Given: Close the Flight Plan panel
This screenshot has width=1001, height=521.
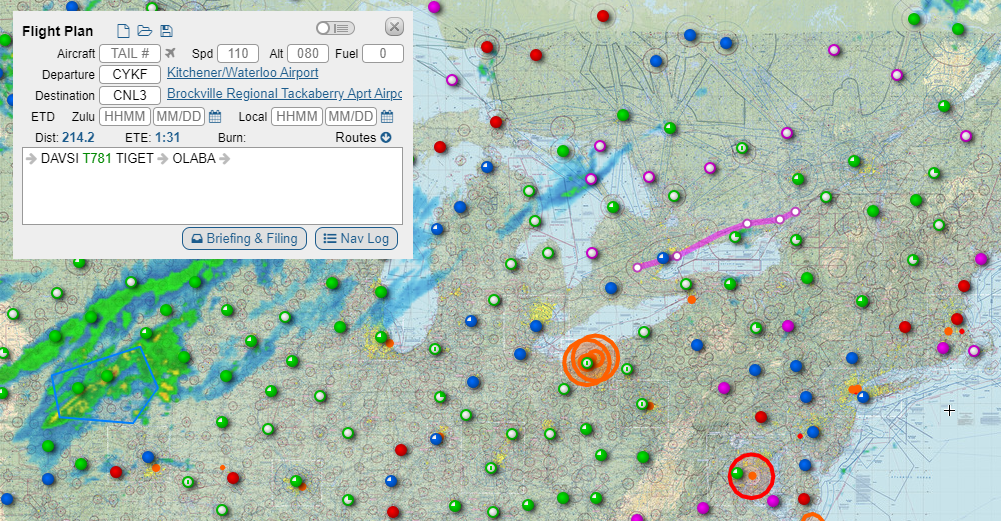Looking at the screenshot, I should [394, 27].
